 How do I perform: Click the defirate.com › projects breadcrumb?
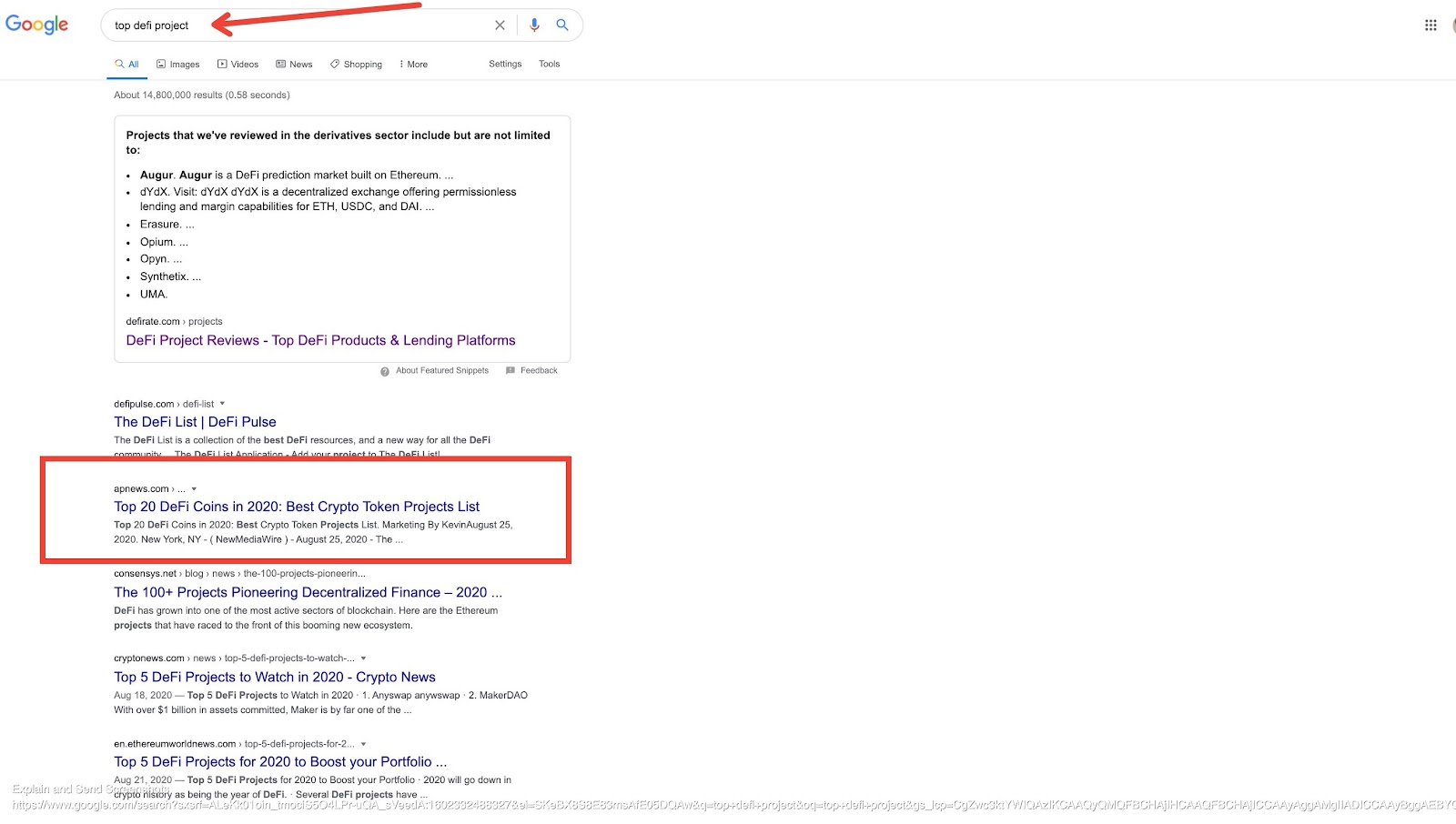pyautogui.click(x=174, y=321)
